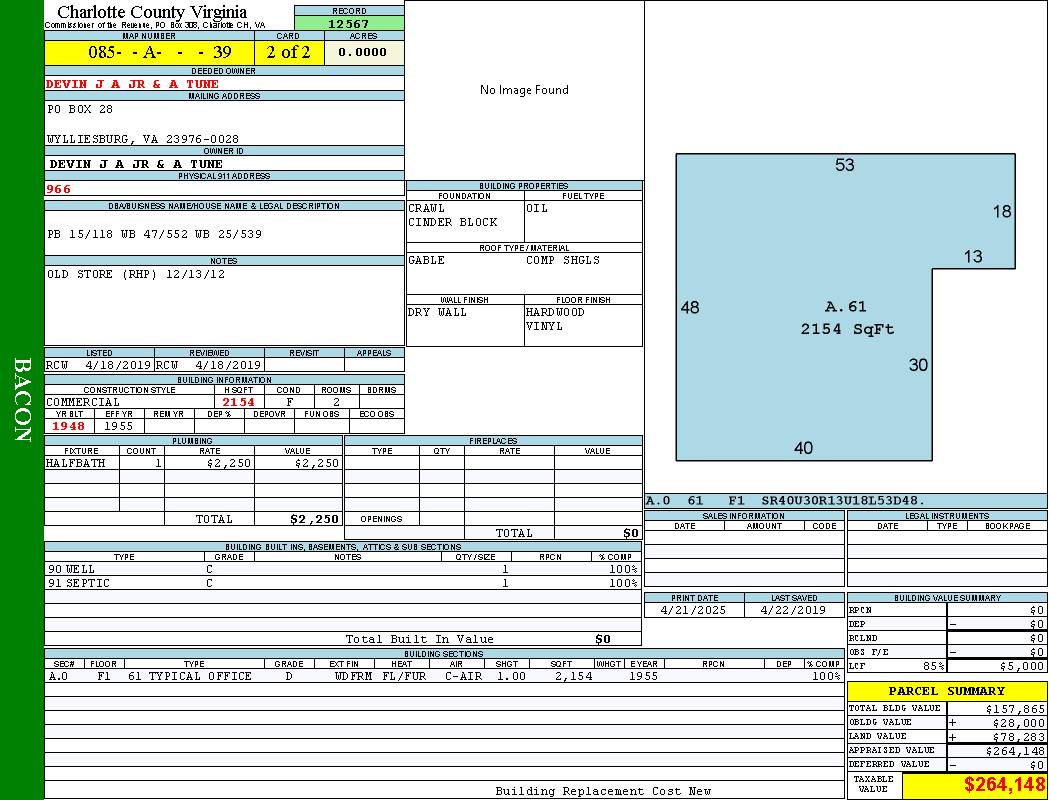Select the physical 911 address 966

pyautogui.click(x=60, y=188)
